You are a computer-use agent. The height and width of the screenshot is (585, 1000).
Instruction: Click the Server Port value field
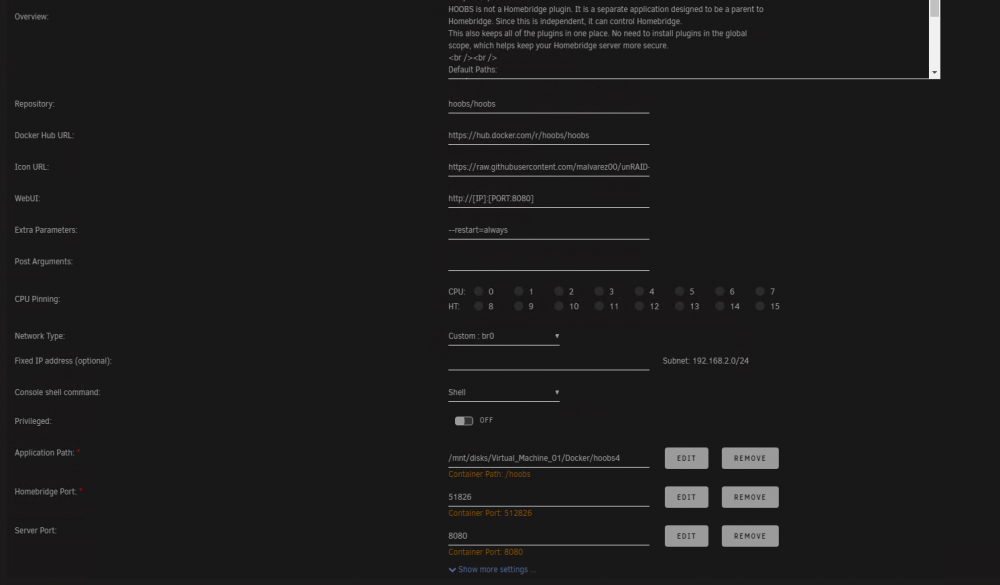(548, 536)
